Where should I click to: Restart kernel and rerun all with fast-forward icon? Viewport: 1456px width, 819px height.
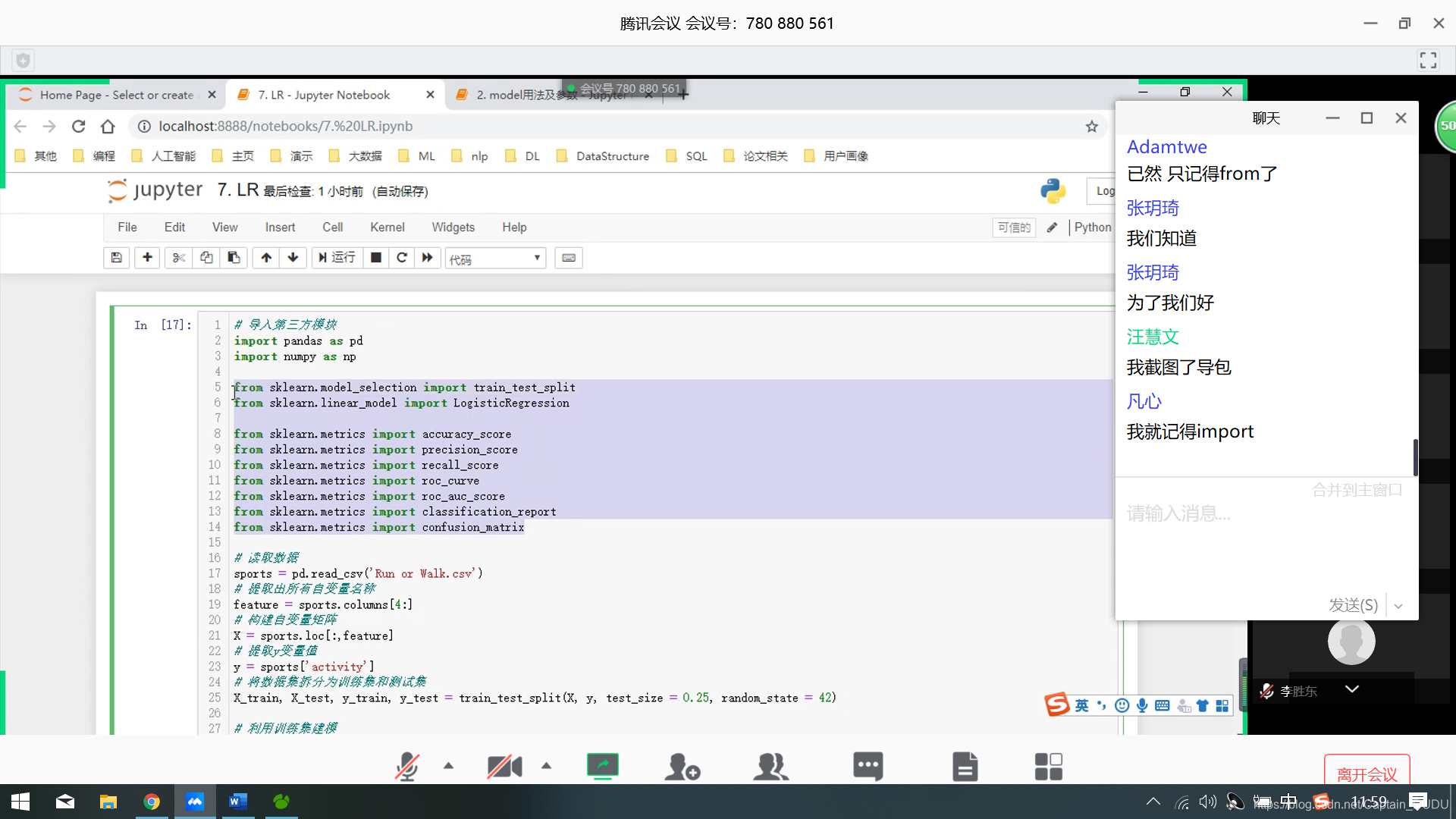point(428,258)
